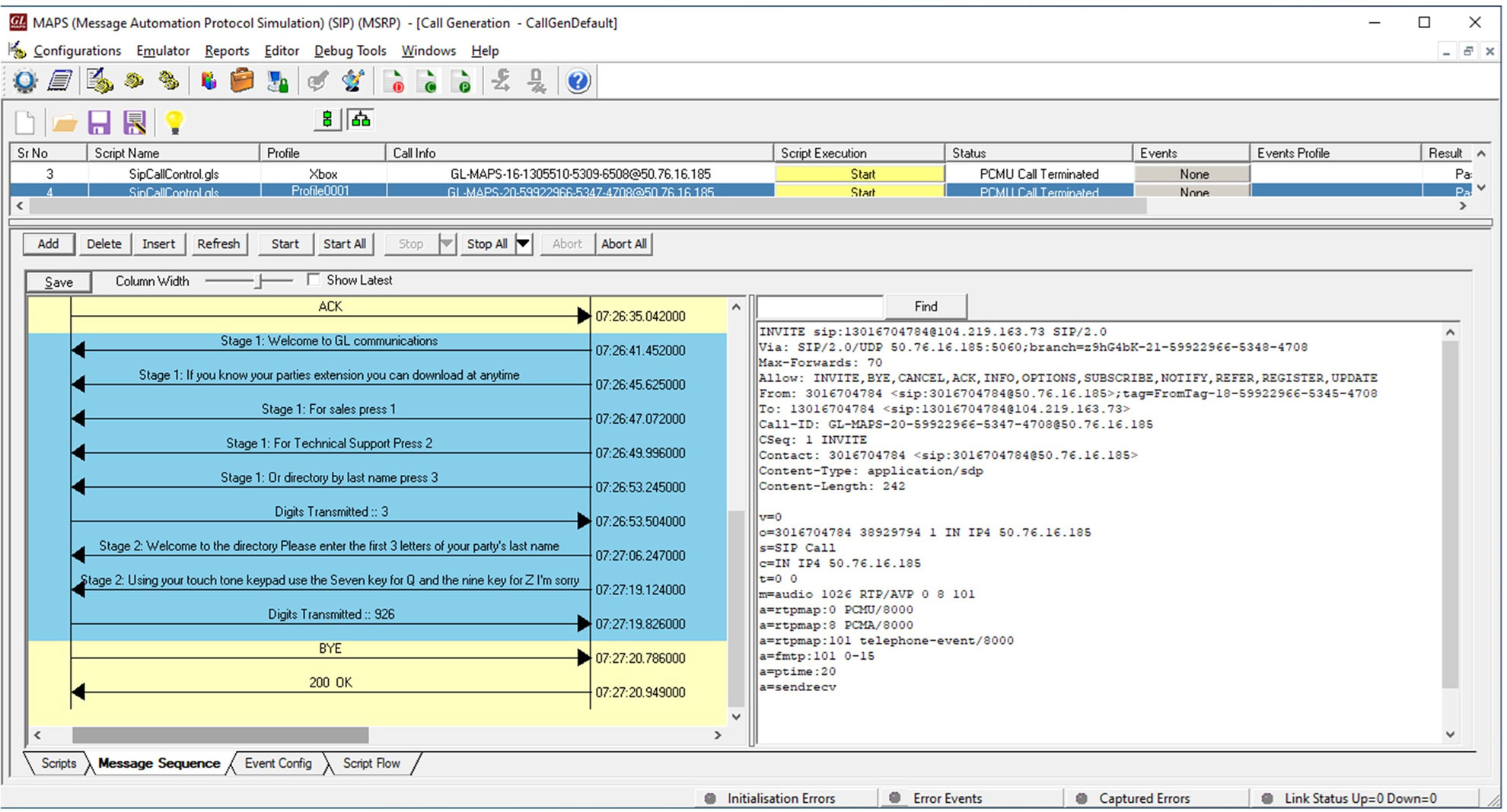Image resolution: width=1507 pixels, height=812 pixels.
Task: Click the double yellow telephones toolbar icon
Action: point(169,81)
